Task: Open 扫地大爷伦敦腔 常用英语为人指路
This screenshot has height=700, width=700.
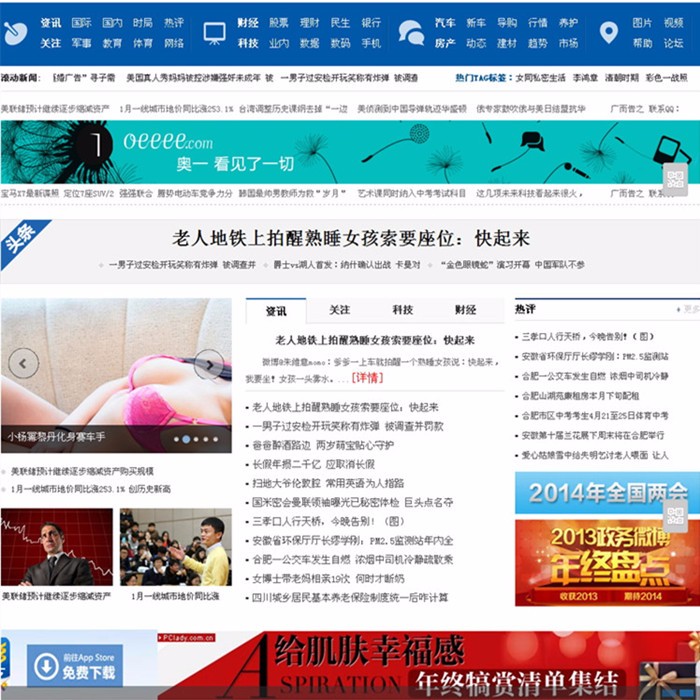Action: 328,483
